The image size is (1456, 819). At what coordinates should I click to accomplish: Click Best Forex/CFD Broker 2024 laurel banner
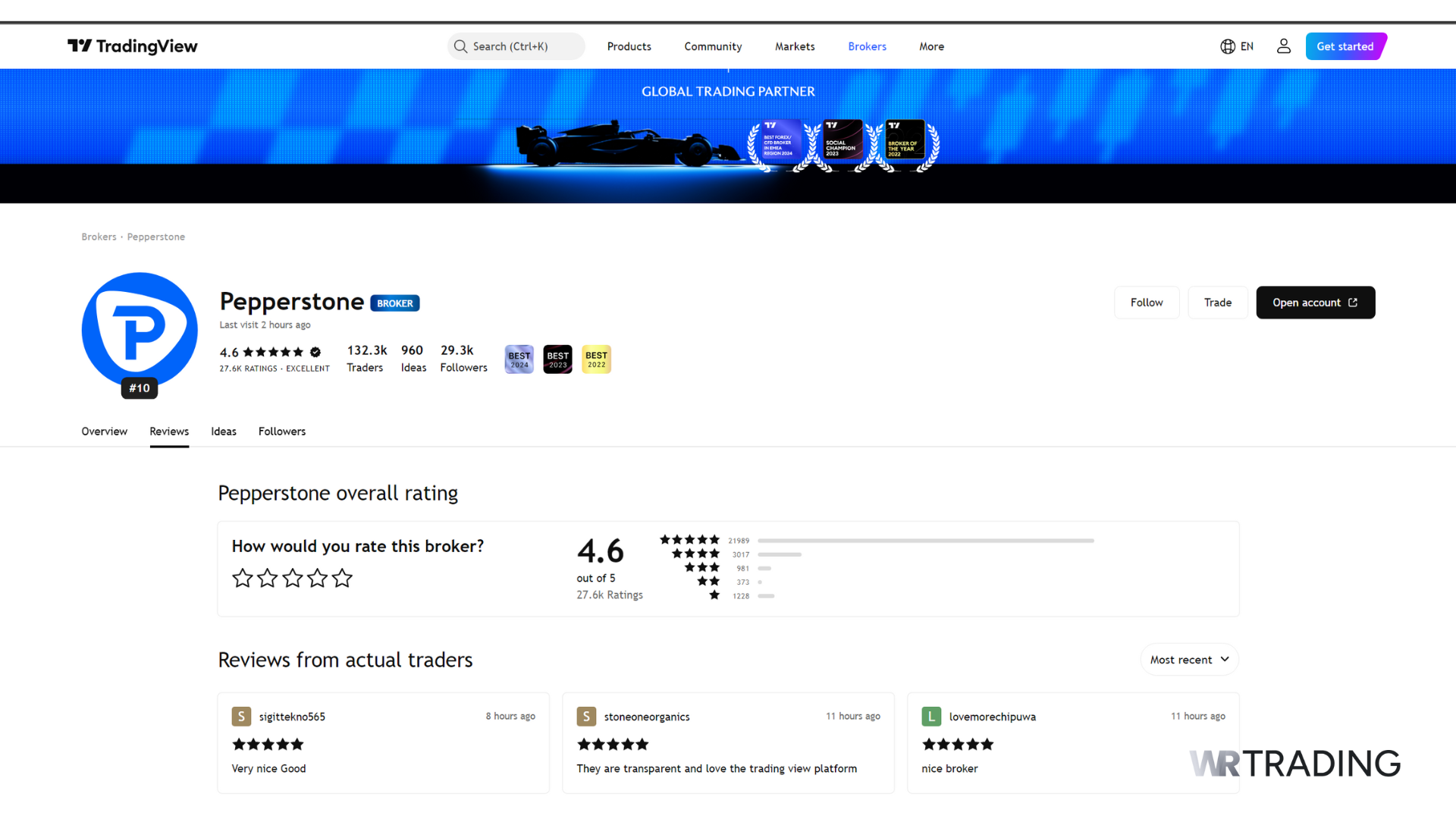[780, 145]
